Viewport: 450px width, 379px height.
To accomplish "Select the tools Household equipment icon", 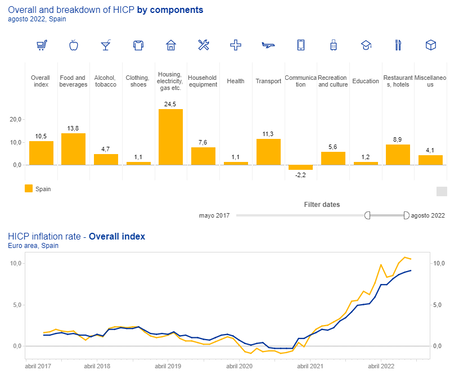I will click(x=203, y=45).
